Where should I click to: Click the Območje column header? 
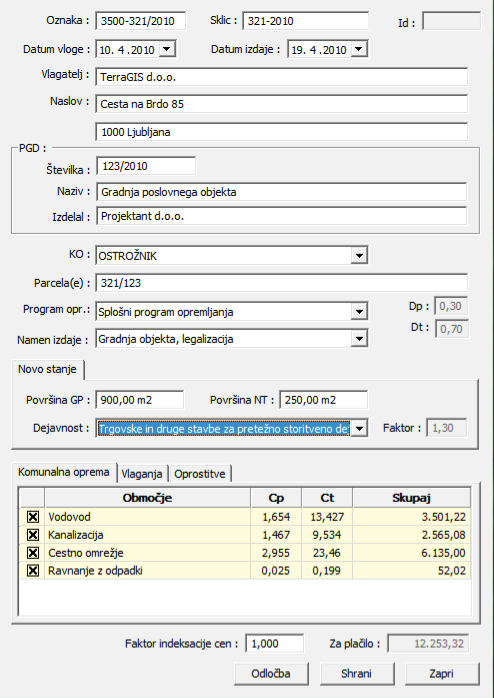point(147,498)
